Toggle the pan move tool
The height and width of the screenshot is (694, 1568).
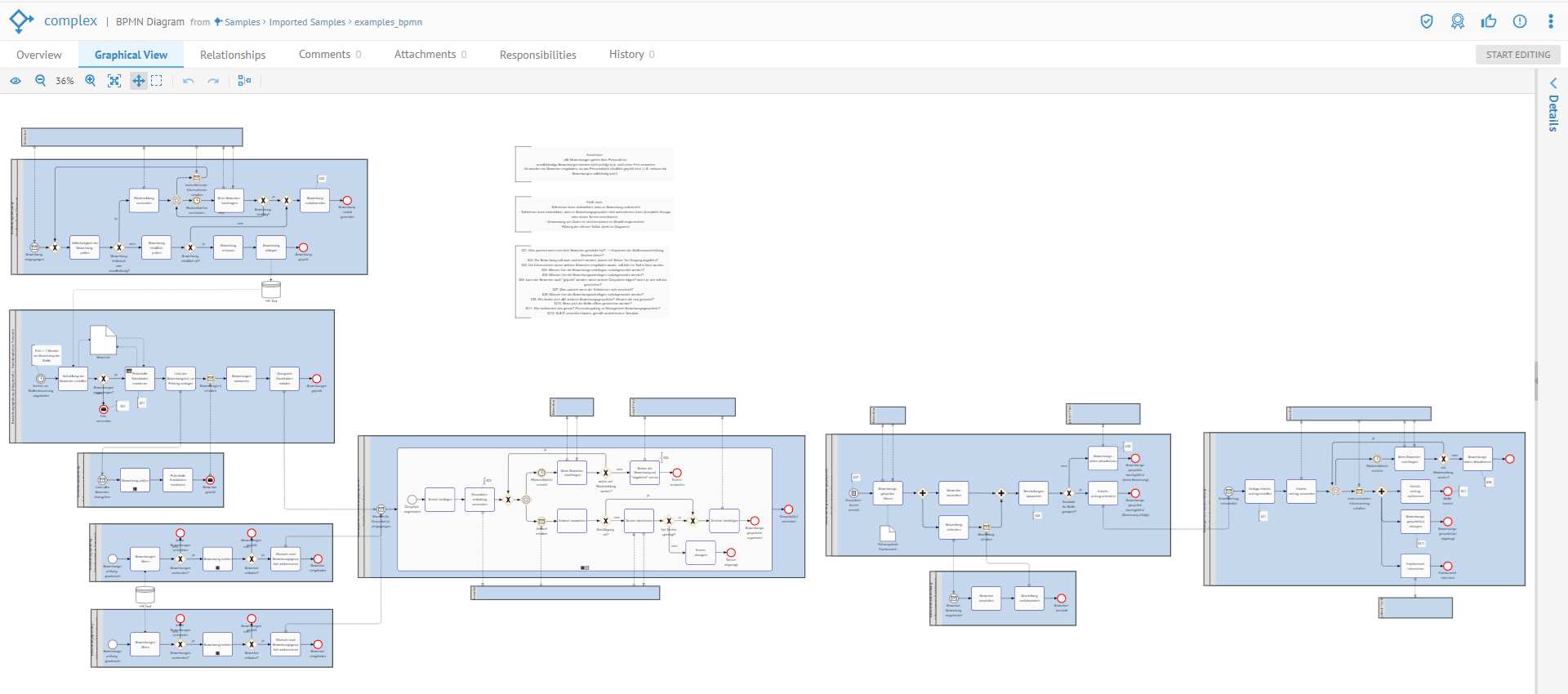pos(139,81)
